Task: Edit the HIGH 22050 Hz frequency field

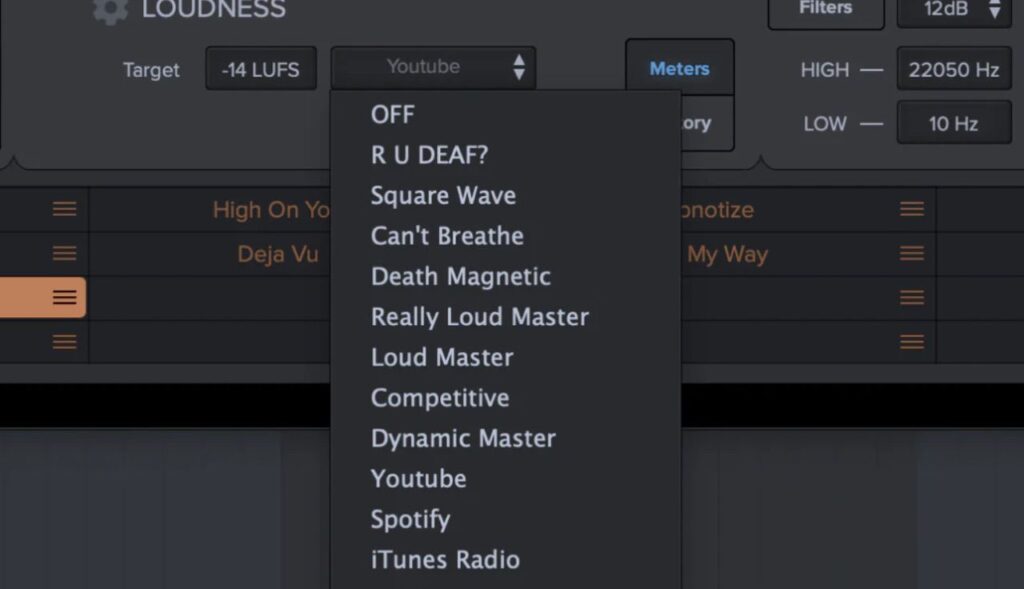Action: point(953,70)
